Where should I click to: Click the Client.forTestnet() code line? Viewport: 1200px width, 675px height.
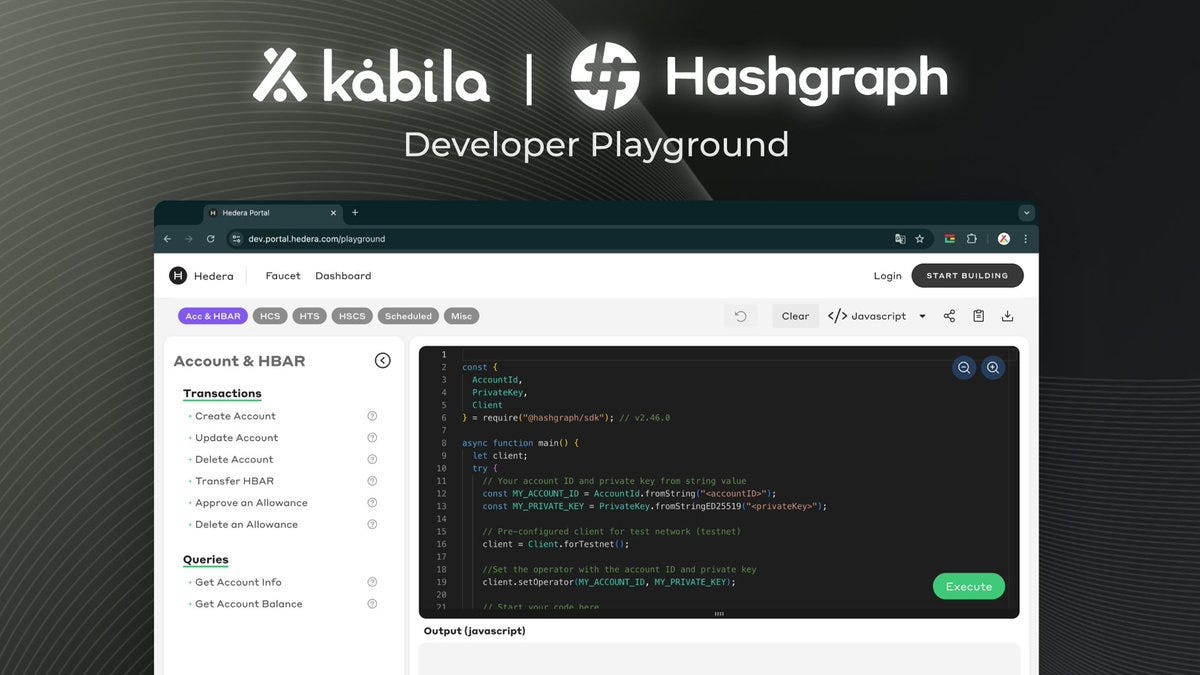coord(555,544)
